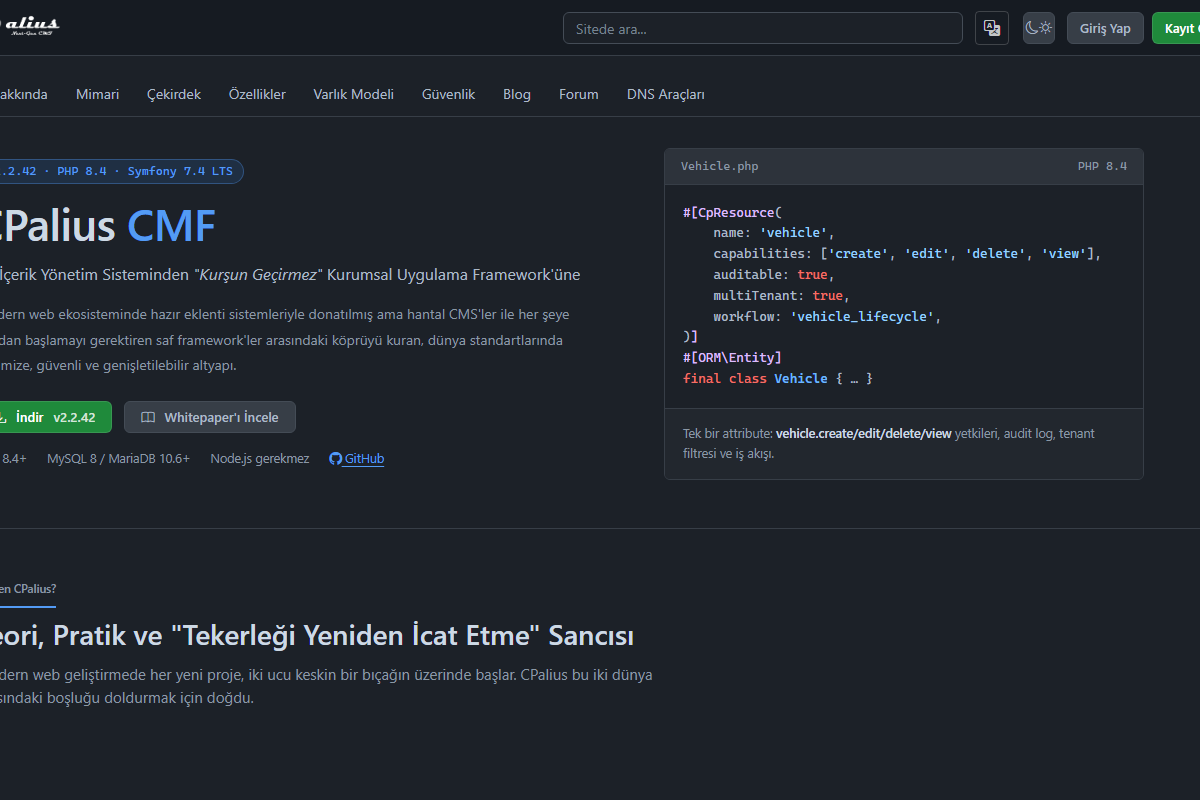This screenshot has width=1200, height=800.
Task: Open the Güvenlik nav item
Action: click(448, 94)
